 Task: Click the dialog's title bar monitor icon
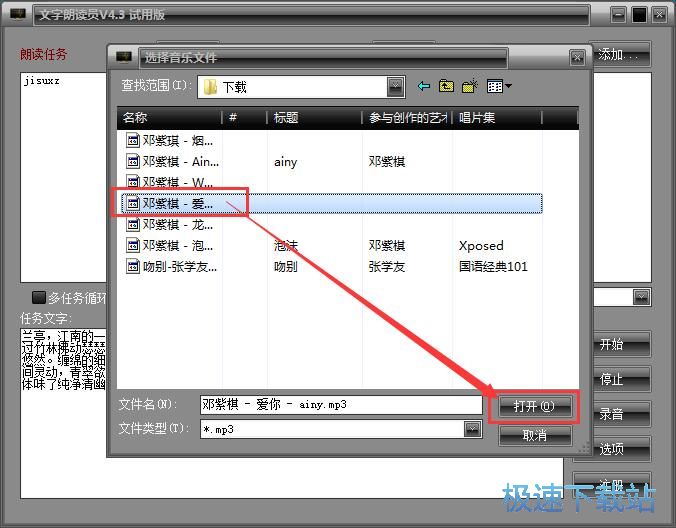click(x=124, y=56)
